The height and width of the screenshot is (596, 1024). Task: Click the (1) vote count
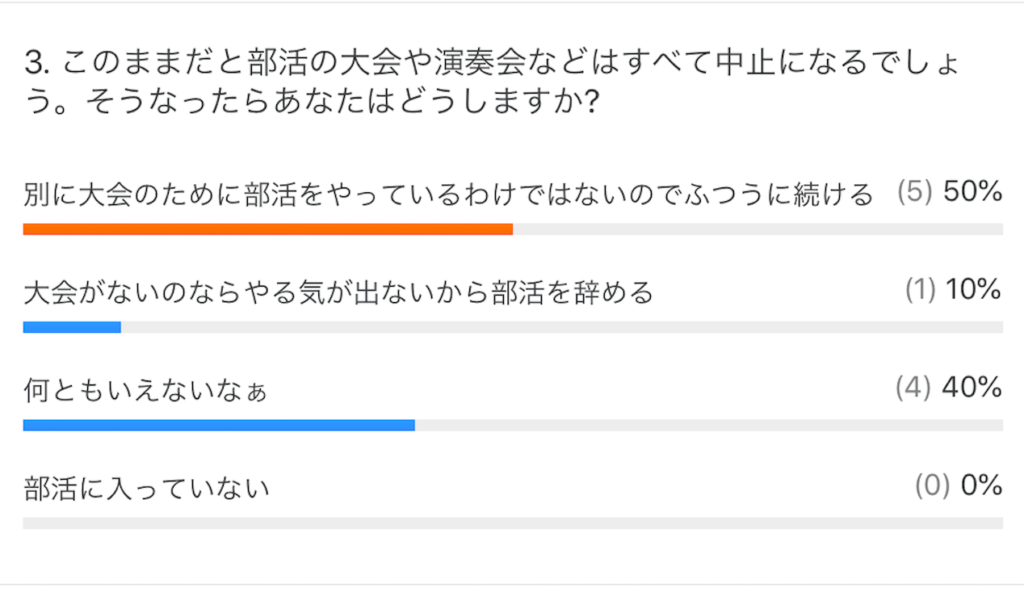click(920, 291)
